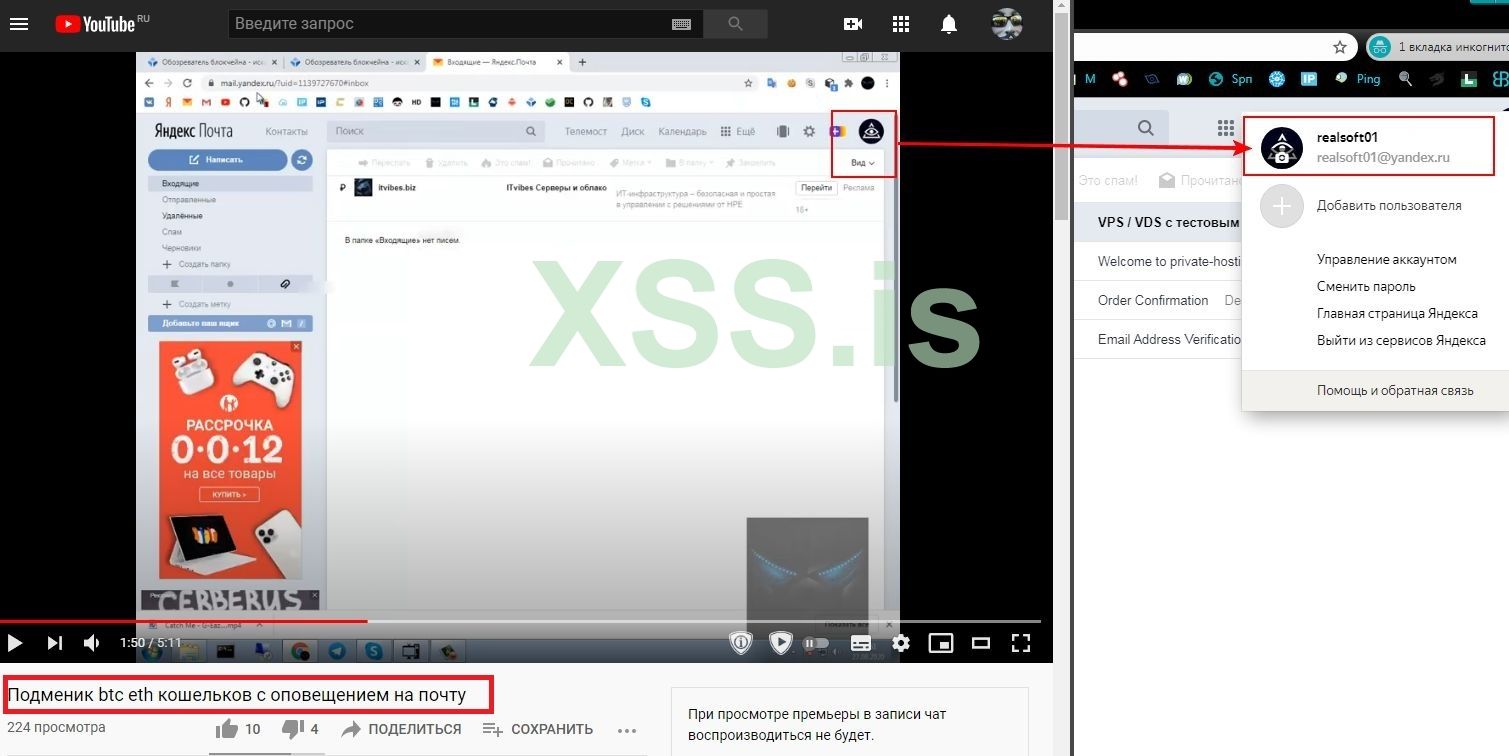Image resolution: width=1509 pixels, height=756 pixels.
Task: Click the incognito tab indicator
Action: click(x=1437, y=47)
